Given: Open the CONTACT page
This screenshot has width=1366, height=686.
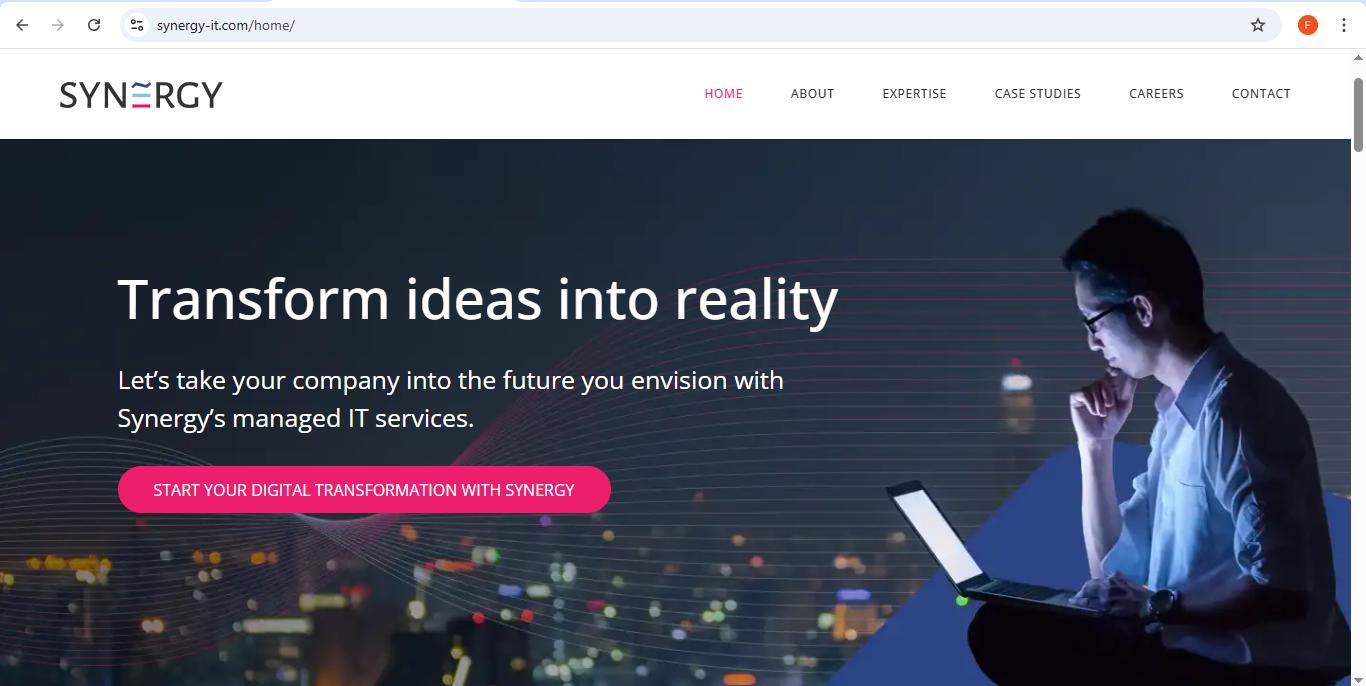Looking at the screenshot, I should 1261,94.
